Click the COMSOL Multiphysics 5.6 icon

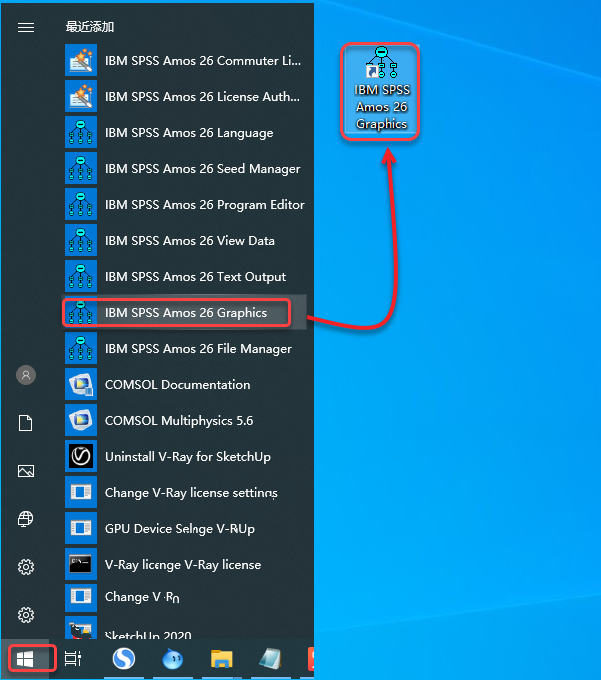pyautogui.click(x=81, y=420)
